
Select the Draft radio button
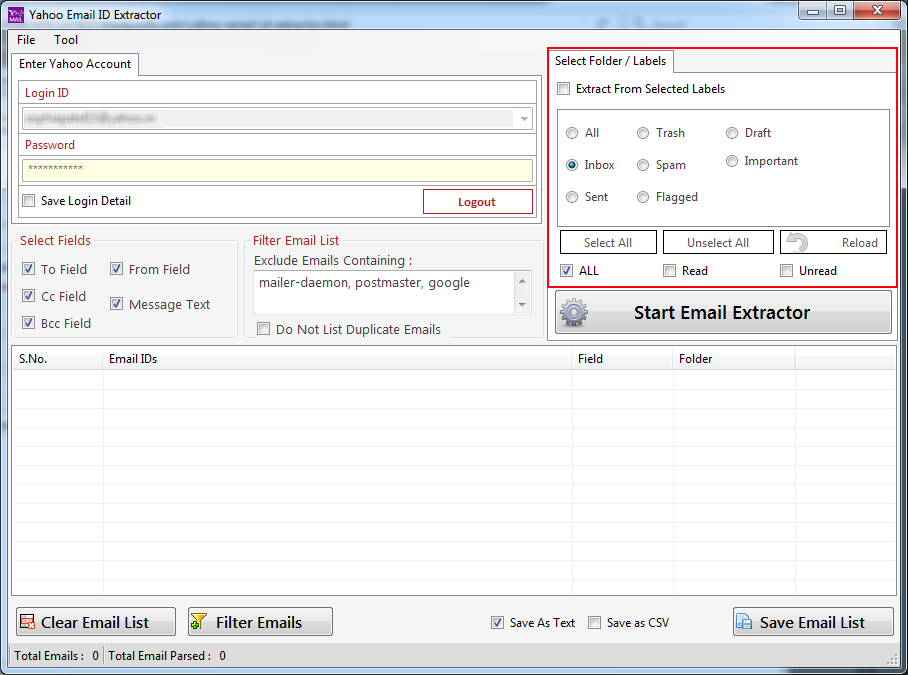(732, 133)
